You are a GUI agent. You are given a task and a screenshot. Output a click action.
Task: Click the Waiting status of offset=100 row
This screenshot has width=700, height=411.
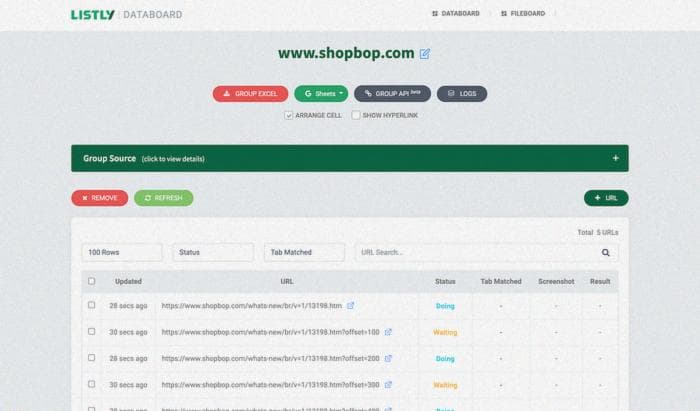point(445,332)
